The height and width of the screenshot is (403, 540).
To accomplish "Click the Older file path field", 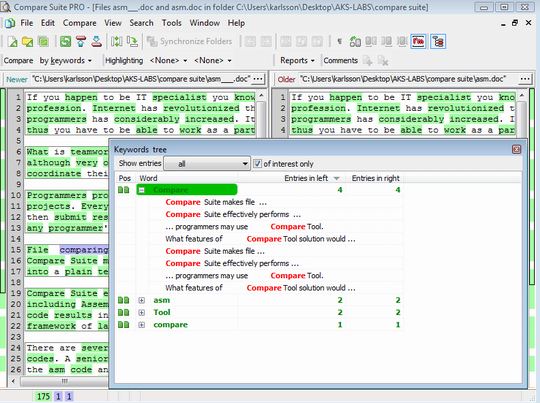I will [408, 79].
